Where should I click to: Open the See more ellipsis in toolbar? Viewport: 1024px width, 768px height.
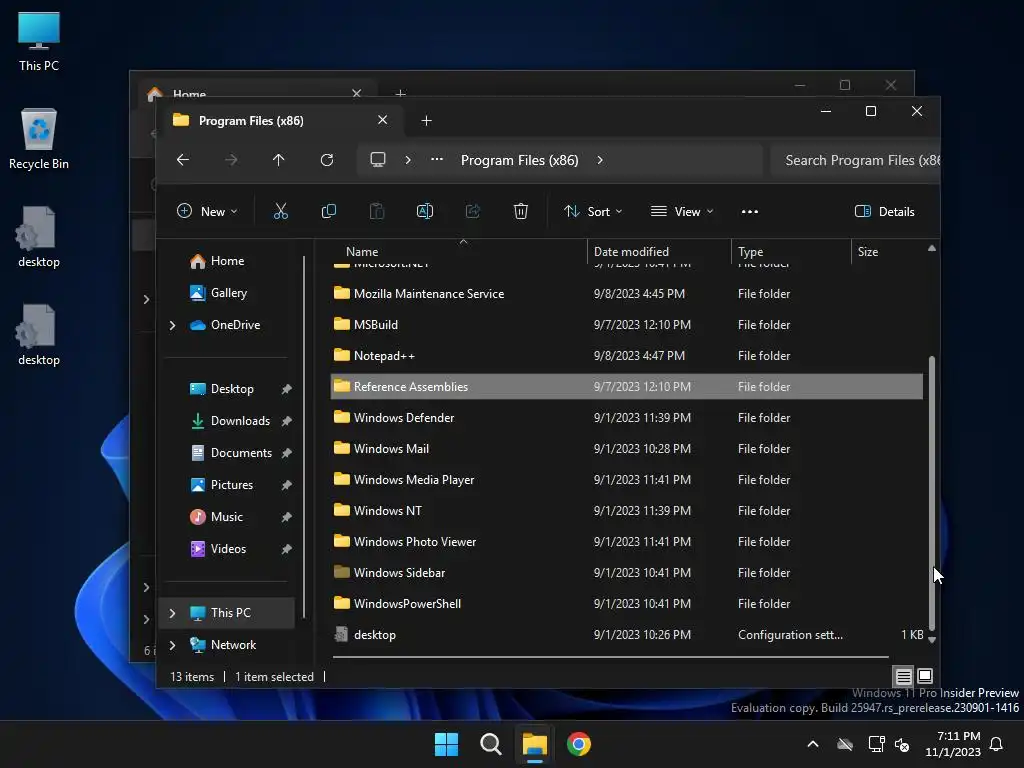750,212
